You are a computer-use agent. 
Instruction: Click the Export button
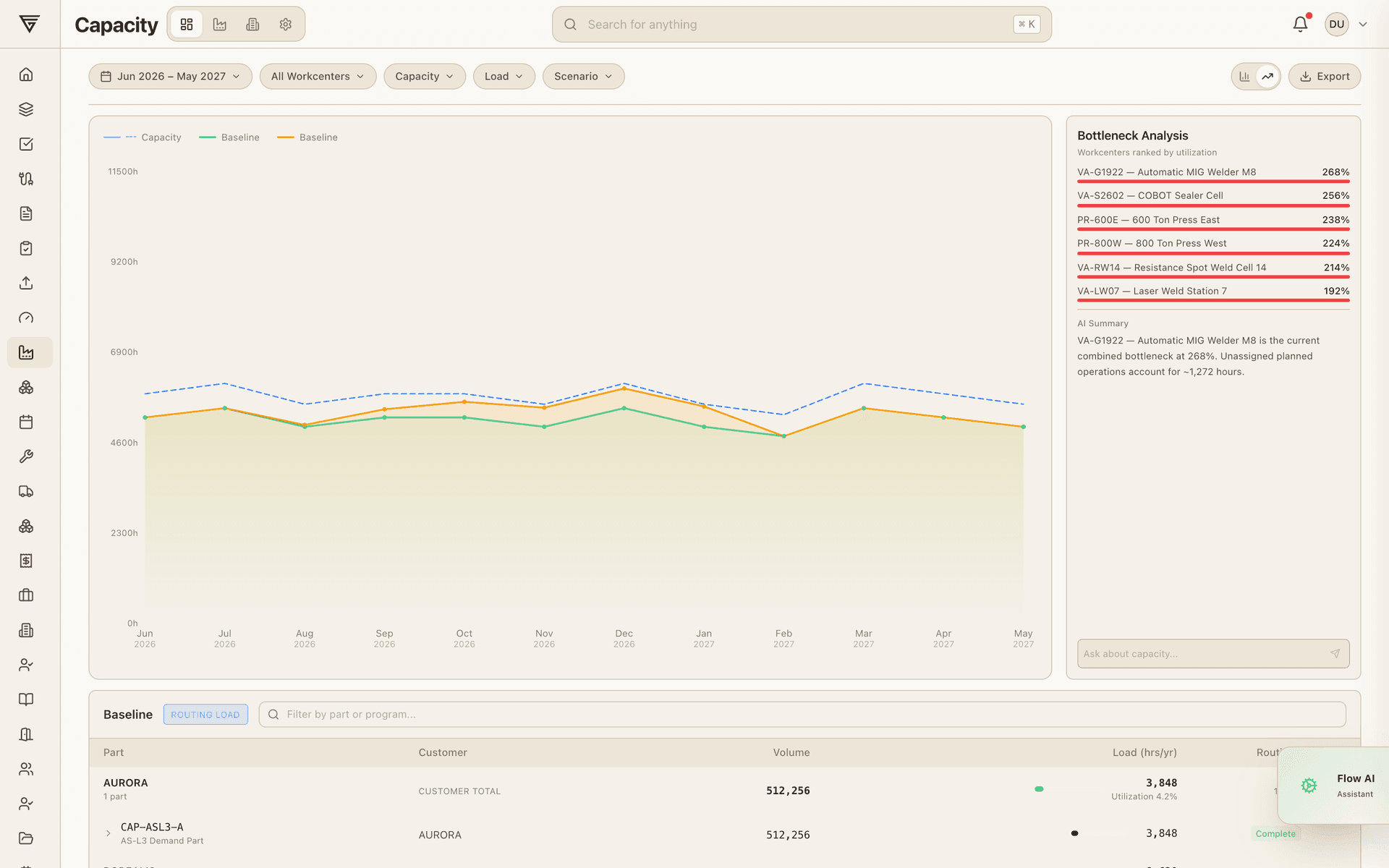[1324, 77]
